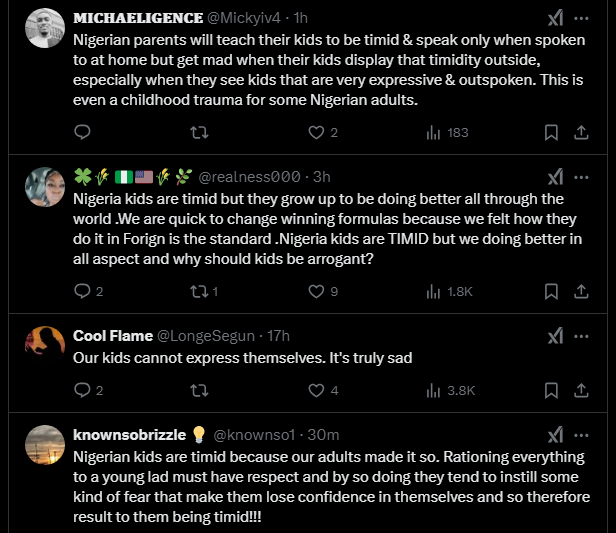Repost the MICHAELIGENCE tweet

(x=199, y=132)
